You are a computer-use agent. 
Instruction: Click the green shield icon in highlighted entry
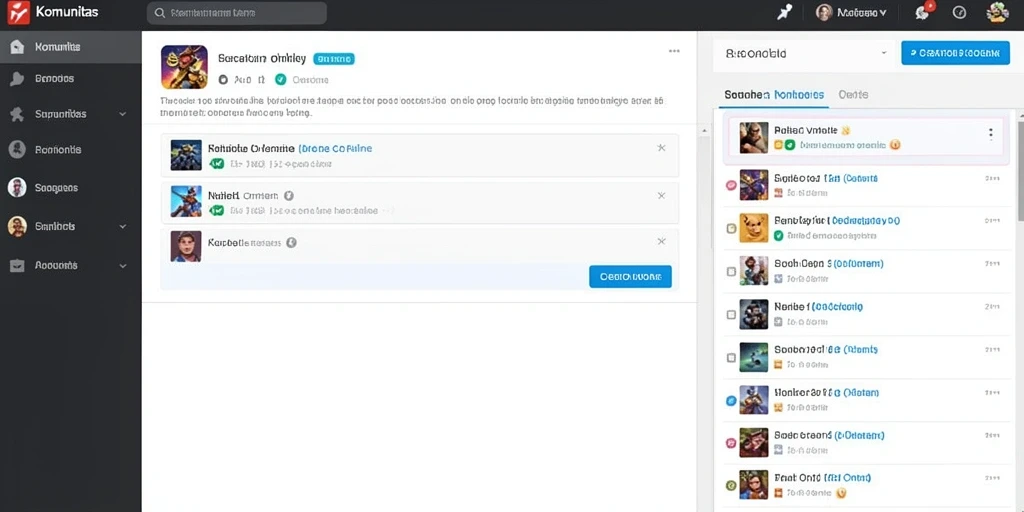(790, 145)
